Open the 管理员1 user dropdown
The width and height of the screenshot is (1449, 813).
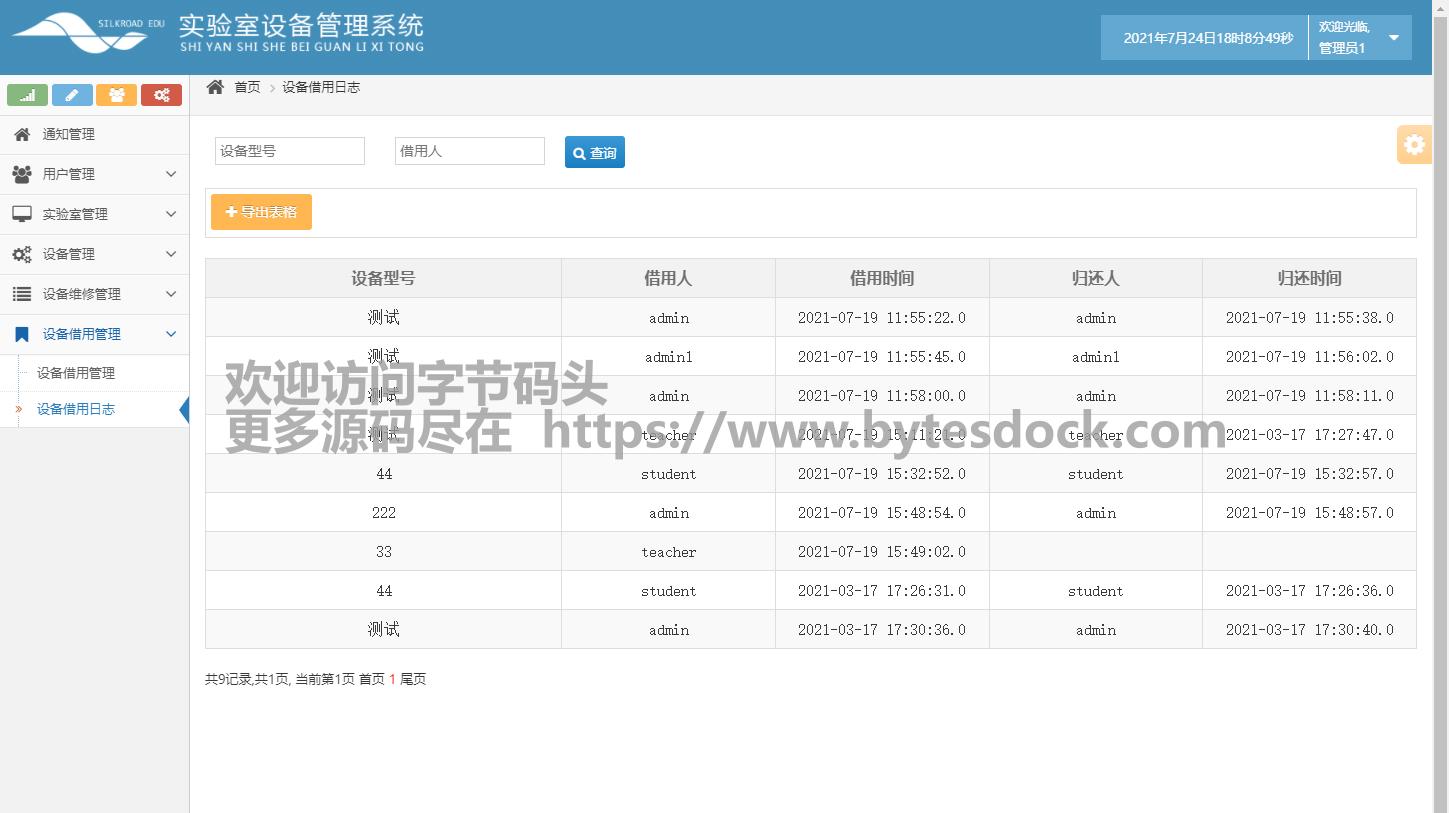1360,38
